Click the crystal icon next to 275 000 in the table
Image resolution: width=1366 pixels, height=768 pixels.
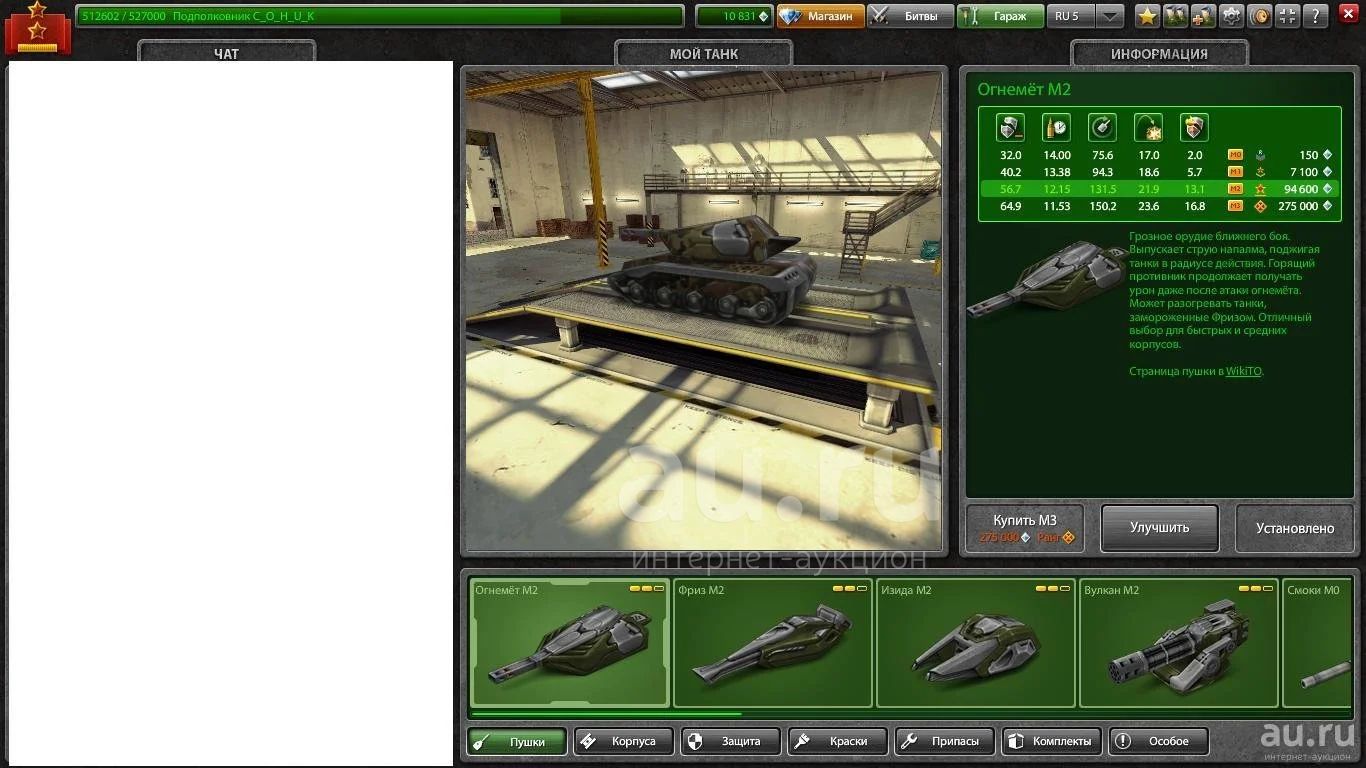coord(1327,206)
